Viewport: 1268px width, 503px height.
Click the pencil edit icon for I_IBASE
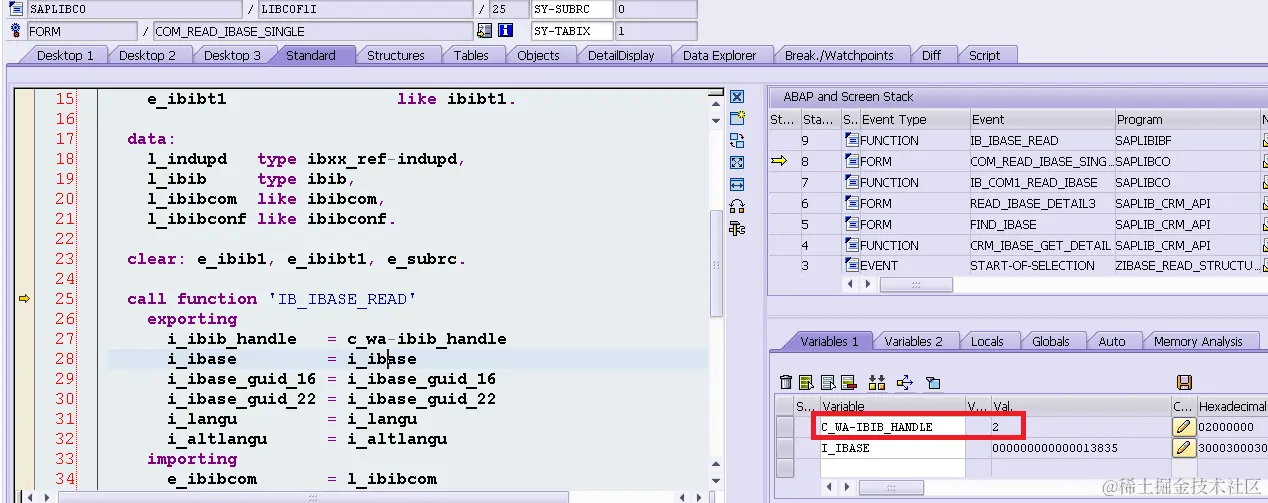[x=1184, y=448]
